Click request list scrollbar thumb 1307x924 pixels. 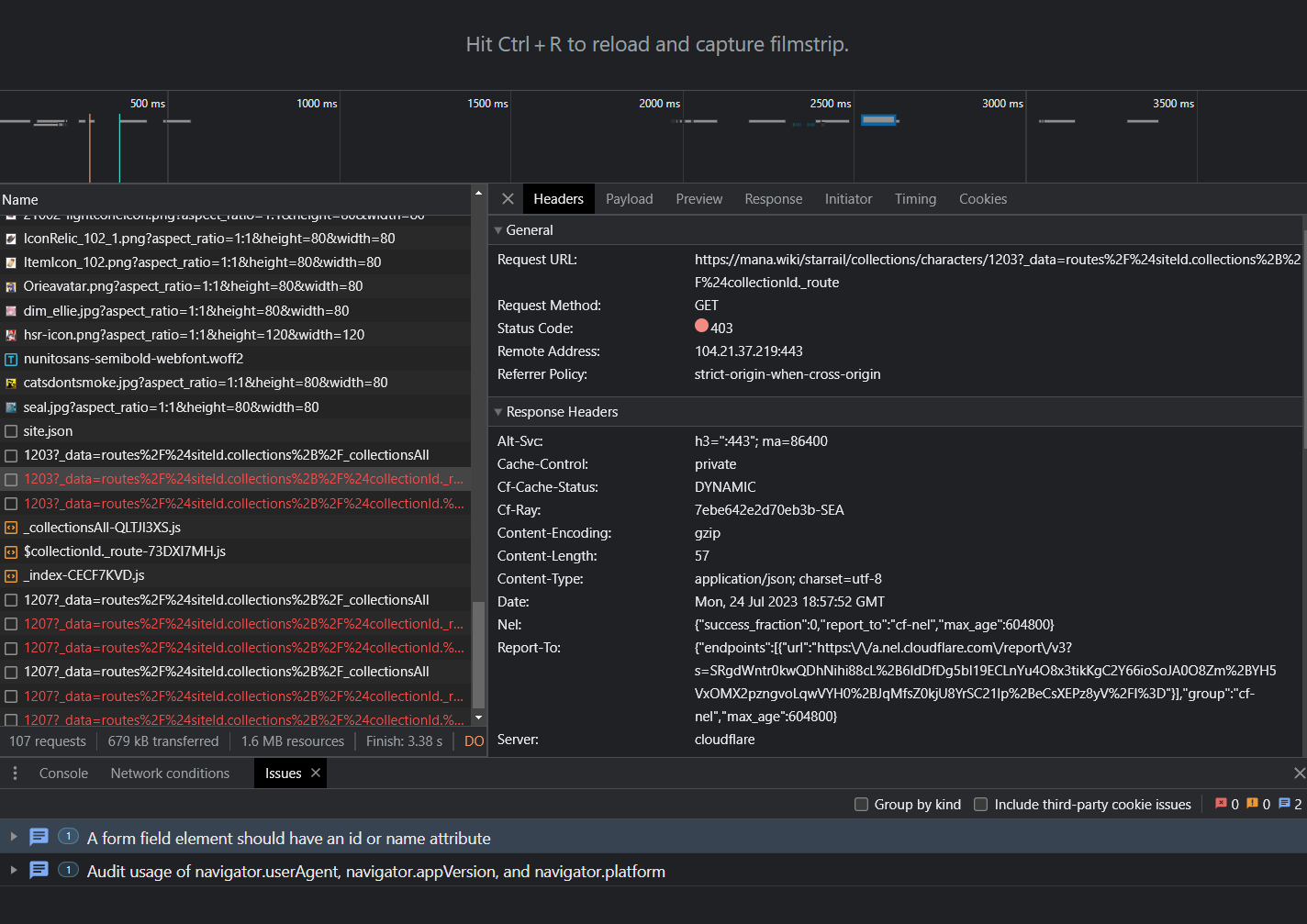coord(478,654)
